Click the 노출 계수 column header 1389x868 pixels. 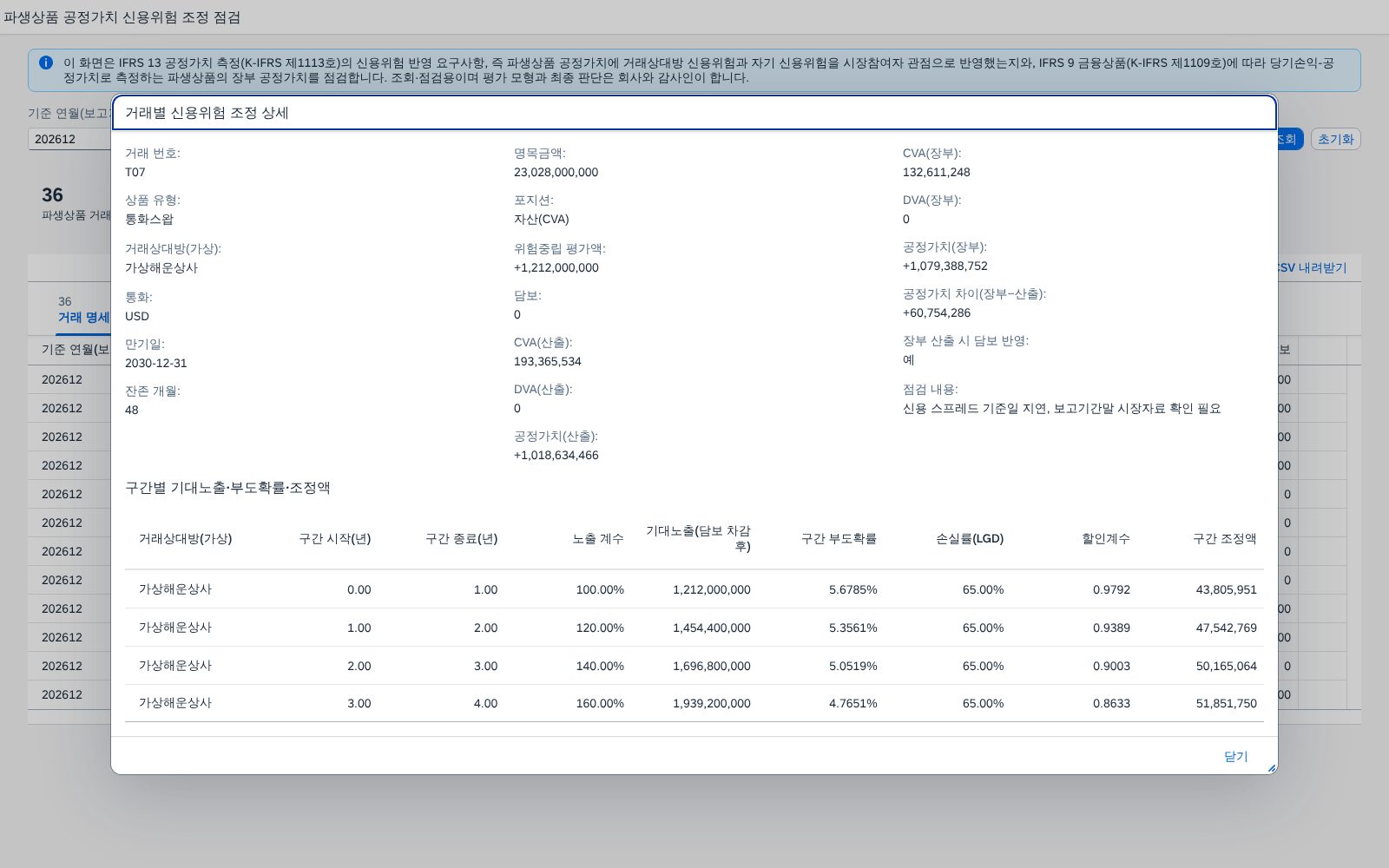click(598, 538)
